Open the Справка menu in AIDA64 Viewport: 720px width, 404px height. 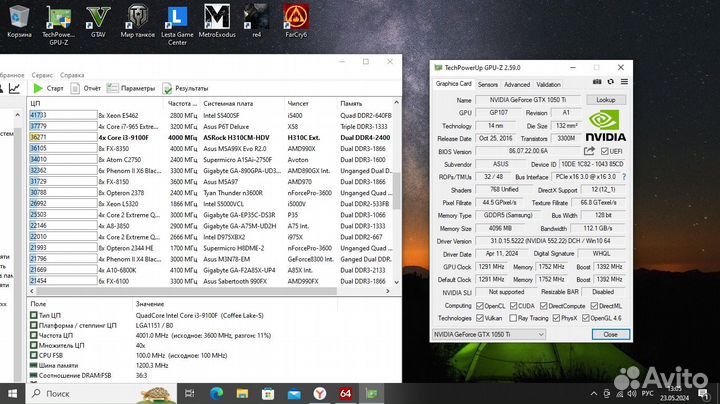[x=72, y=75]
